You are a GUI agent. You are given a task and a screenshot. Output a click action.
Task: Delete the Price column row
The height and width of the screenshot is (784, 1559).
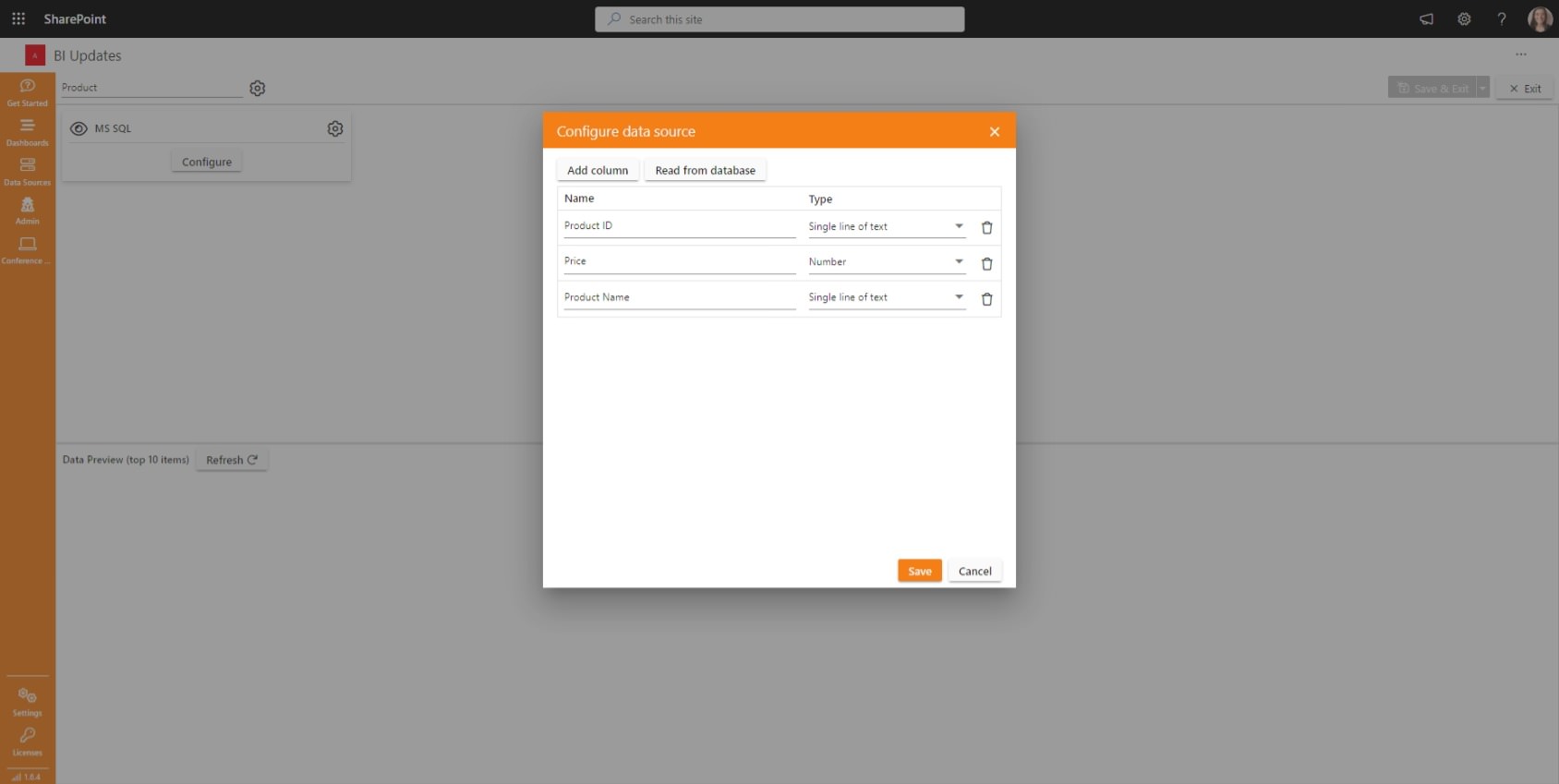click(986, 263)
